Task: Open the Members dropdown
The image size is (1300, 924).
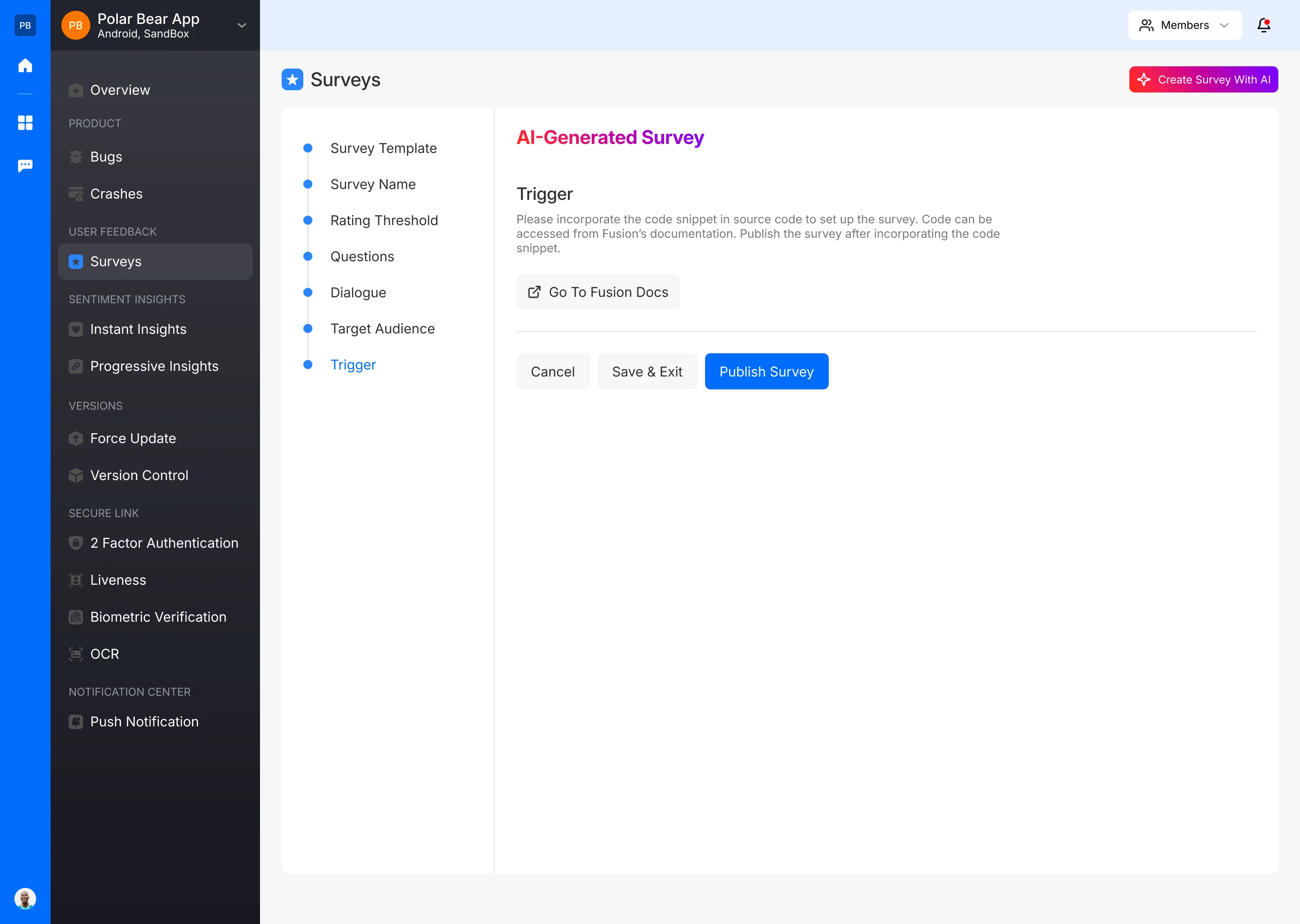Action: click(x=1184, y=25)
